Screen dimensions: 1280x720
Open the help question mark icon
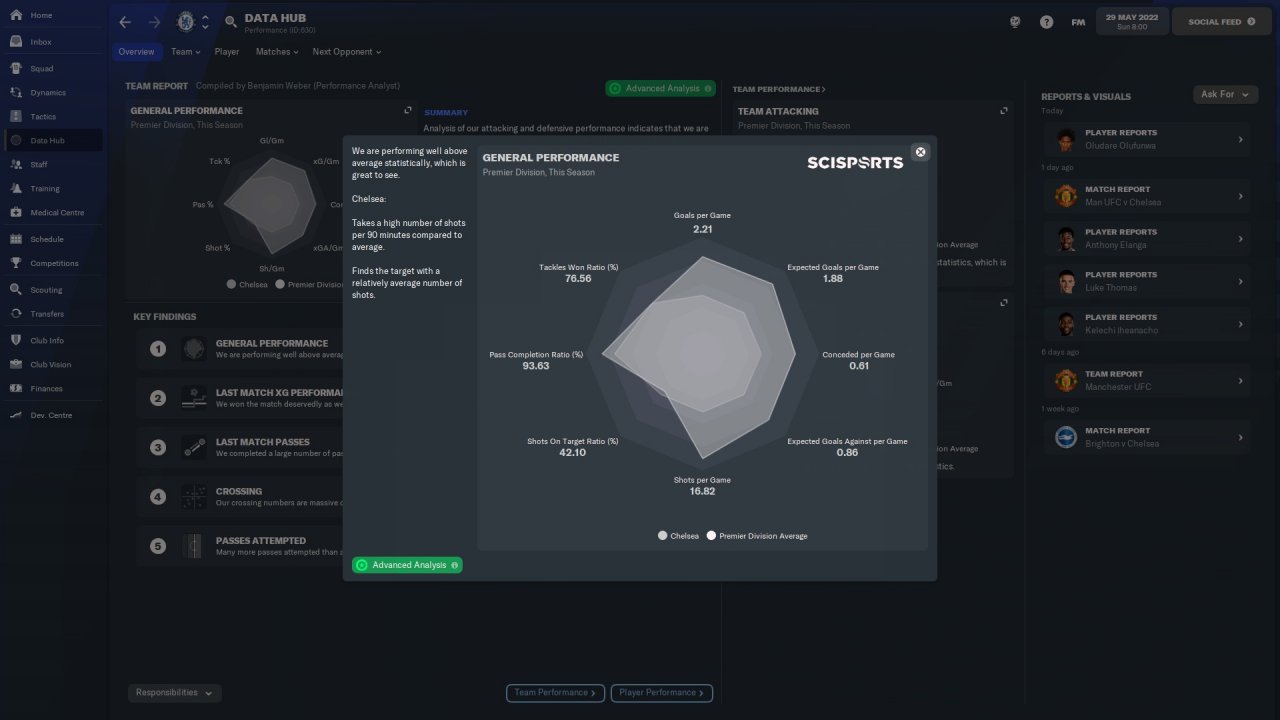coord(1046,22)
